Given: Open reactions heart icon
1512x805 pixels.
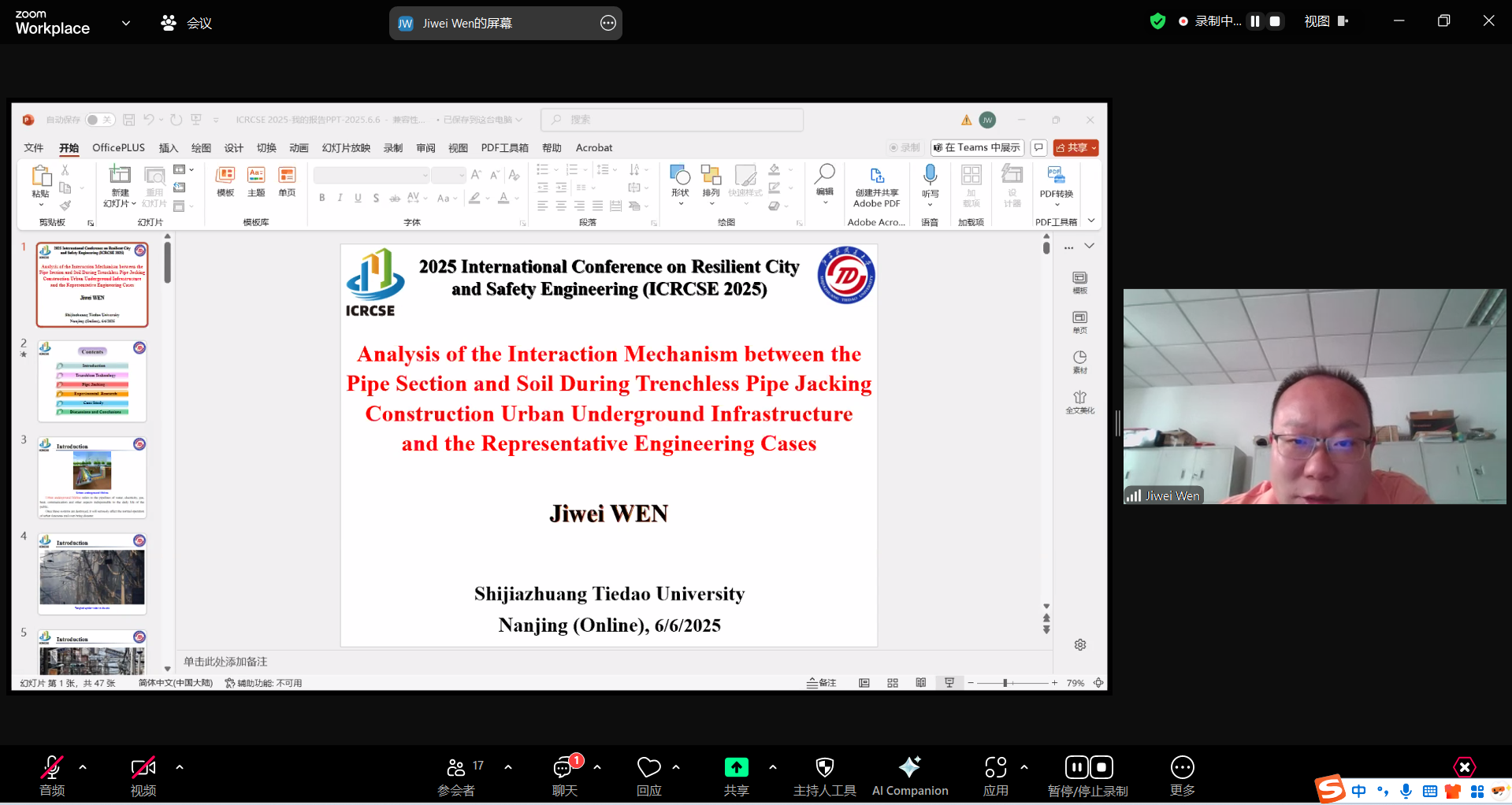Looking at the screenshot, I should click(x=649, y=776).
